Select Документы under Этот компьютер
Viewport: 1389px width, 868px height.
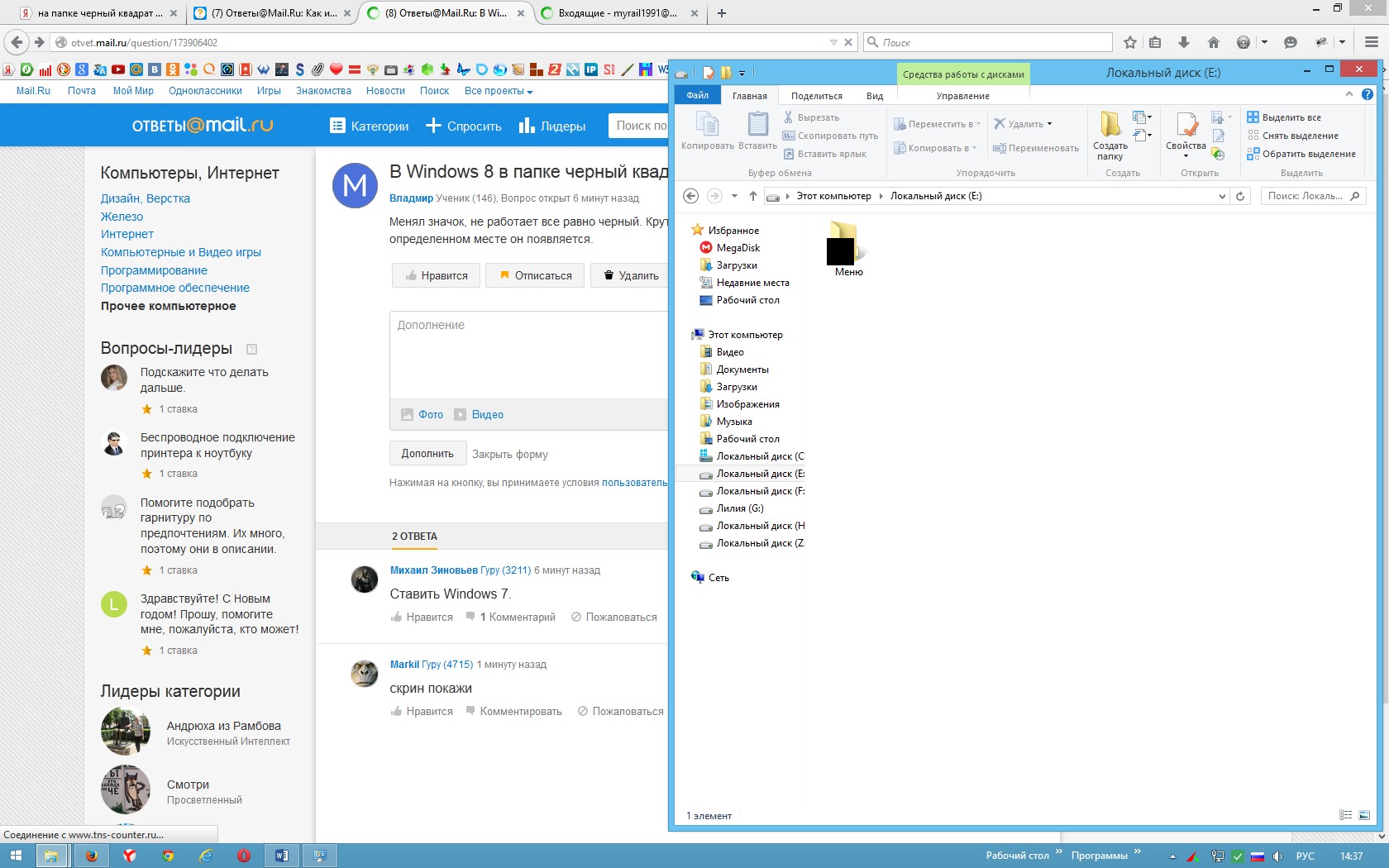pos(734,370)
